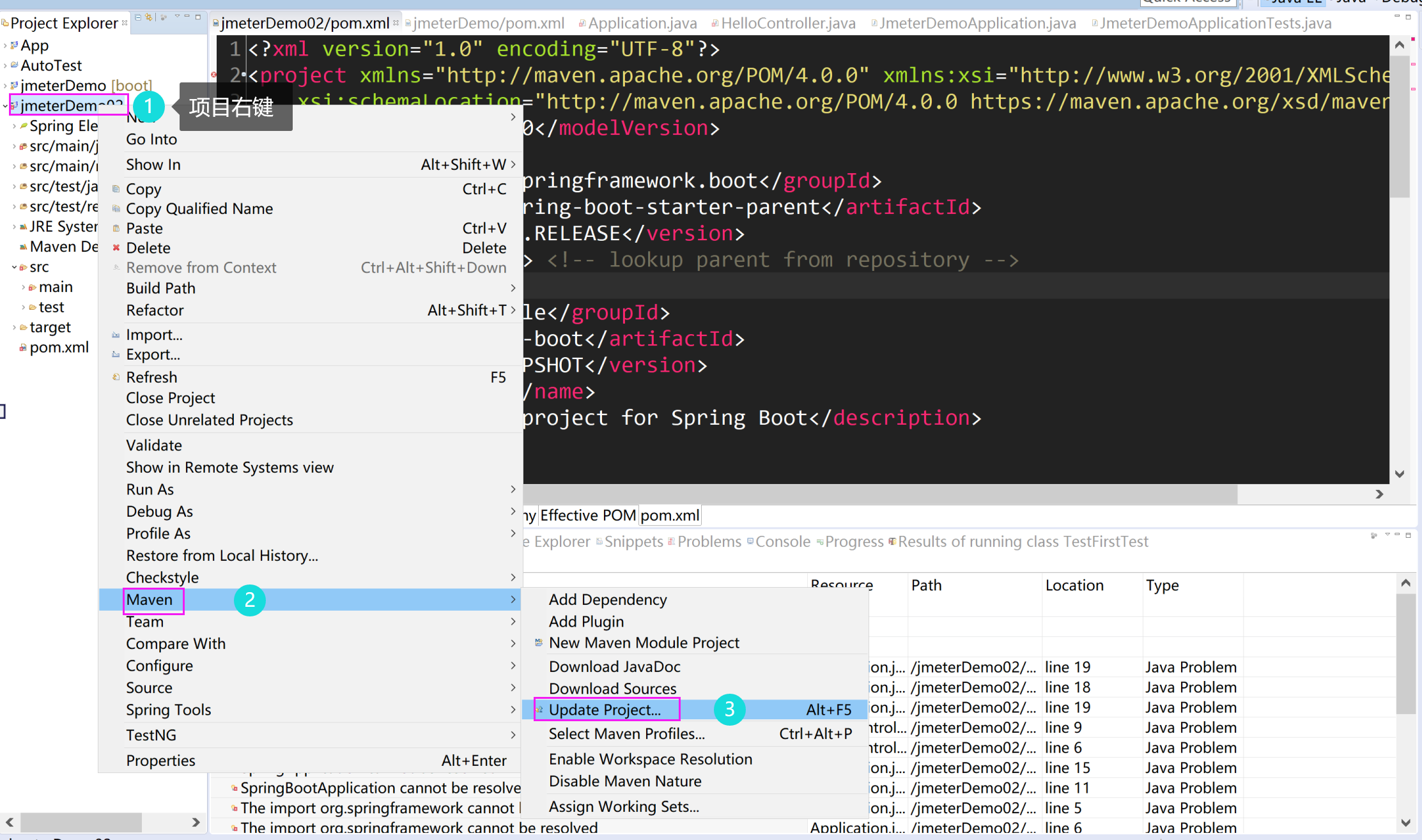Switch to the Effective POM tab

pos(587,515)
